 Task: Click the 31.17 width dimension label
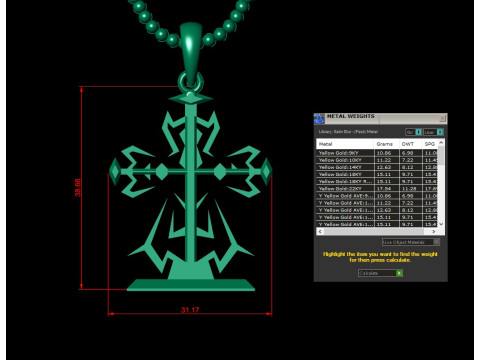point(190,310)
